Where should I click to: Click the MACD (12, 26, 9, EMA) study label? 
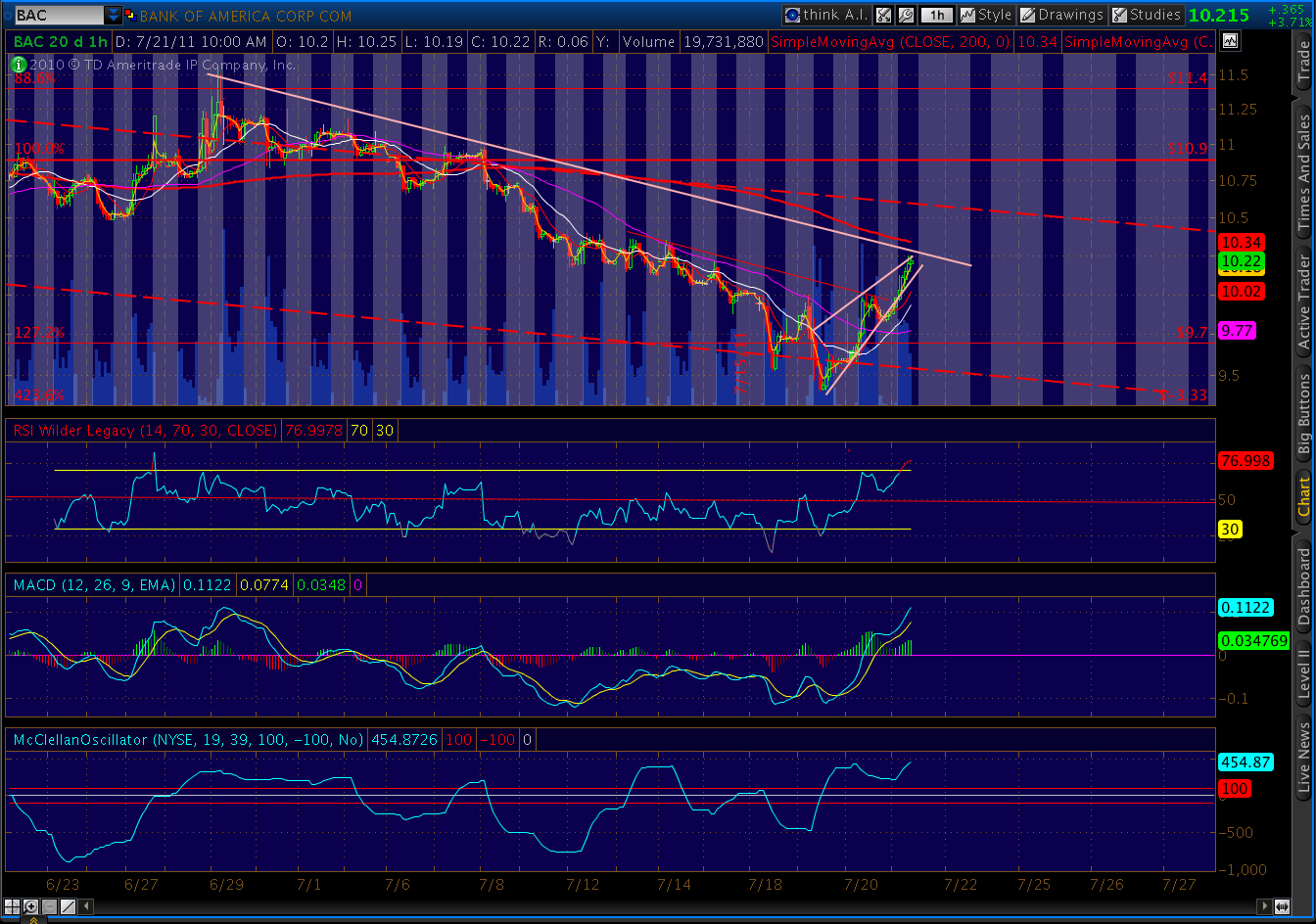click(94, 585)
